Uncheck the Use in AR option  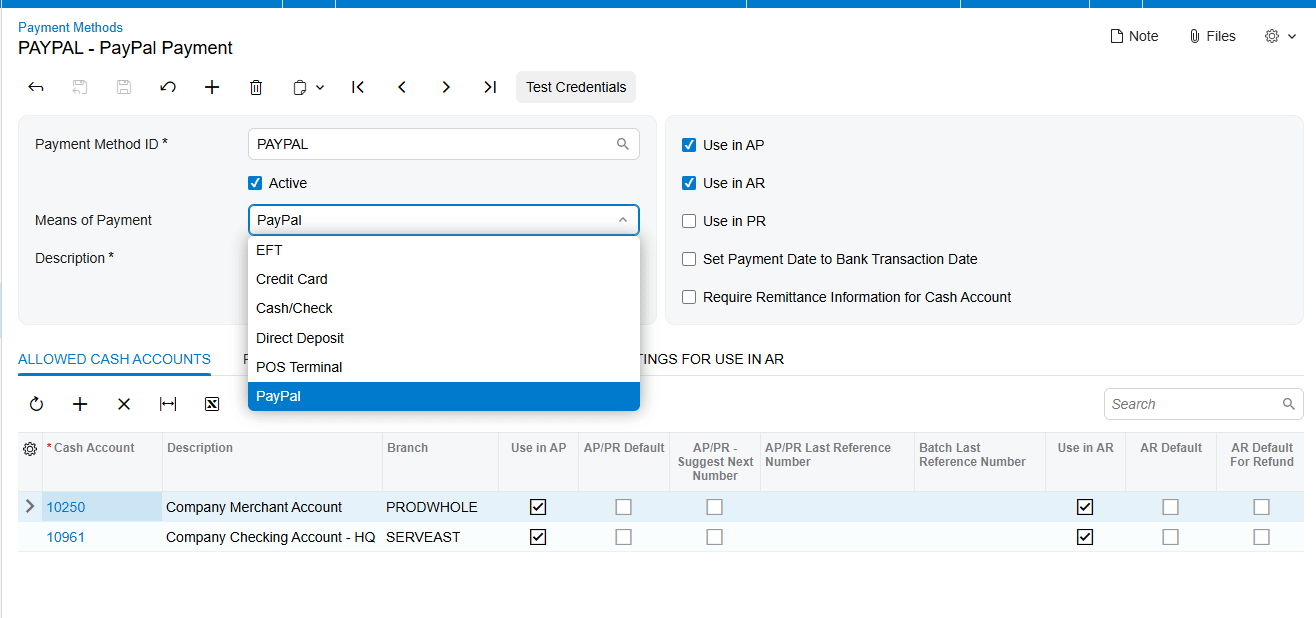coord(689,183)
